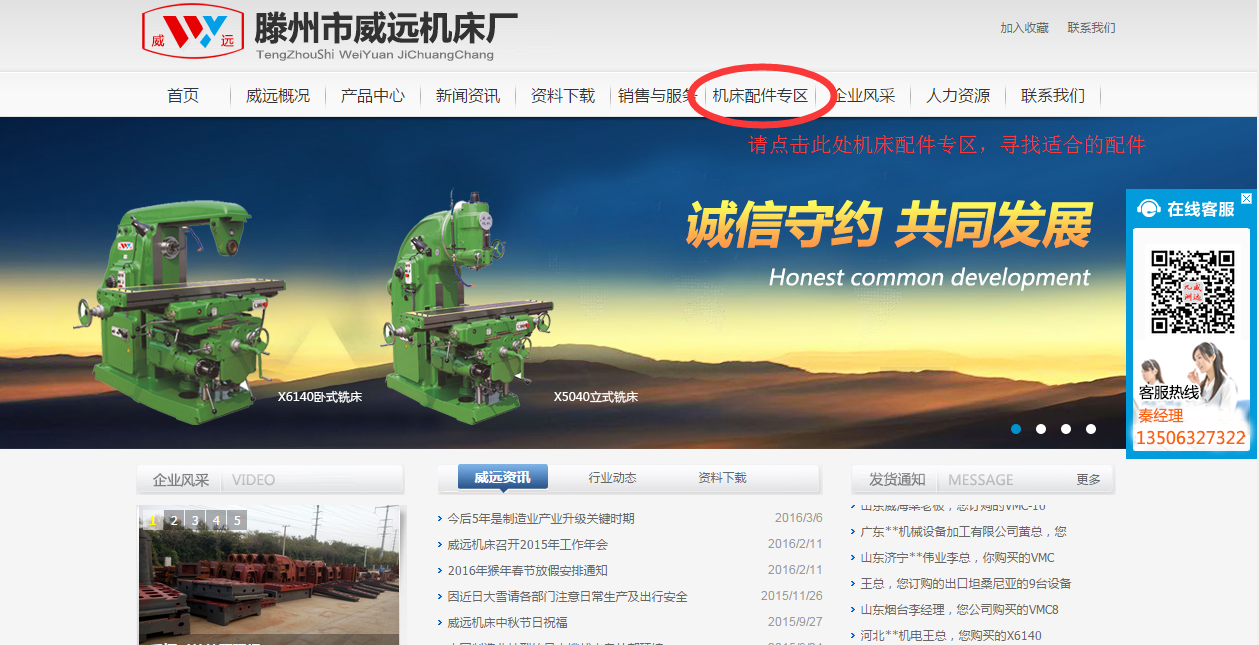Select photo number 4 in 企业风采
Image resolution: width=1259 pixels, height=645 pixels.
click(216, 520)
